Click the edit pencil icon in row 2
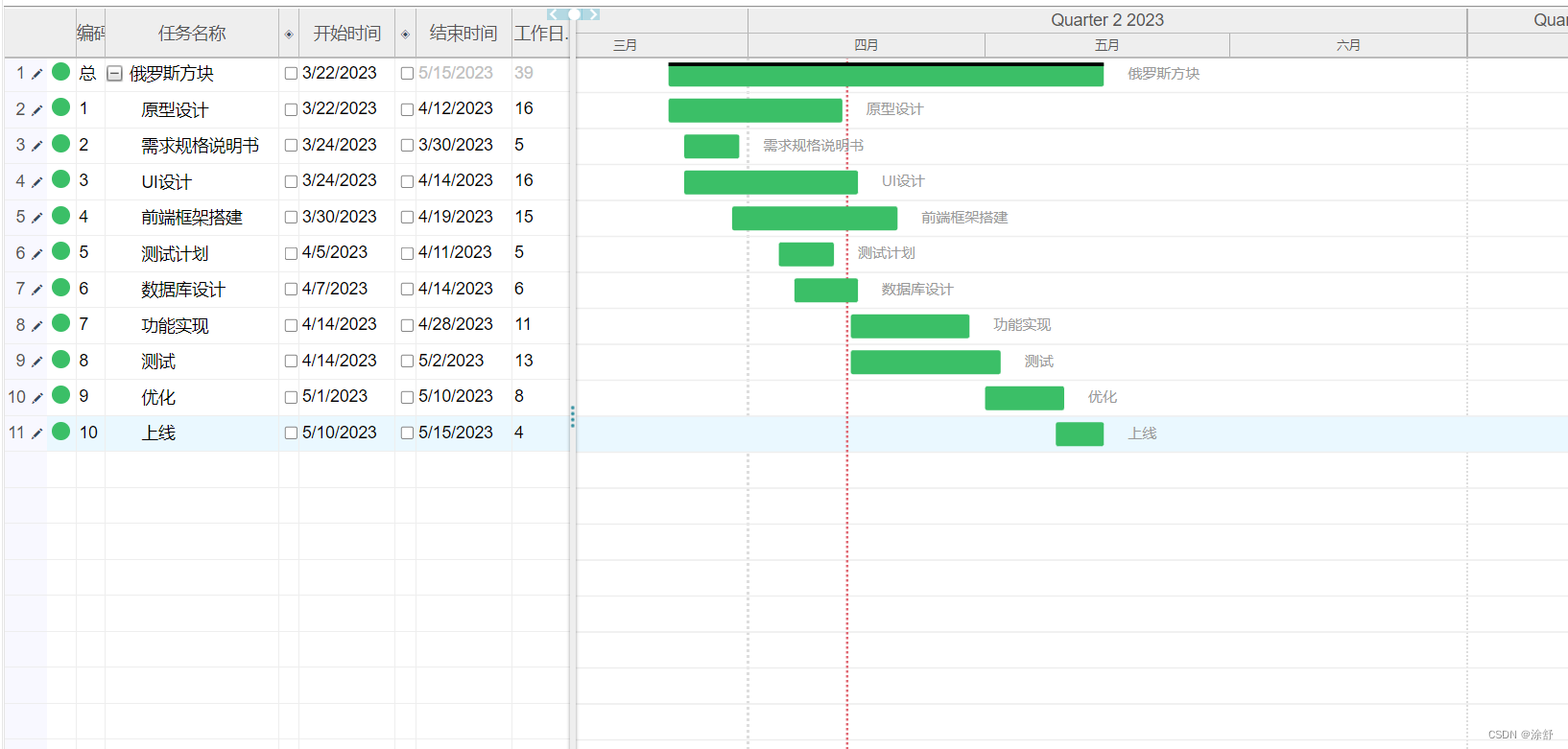Screen dimensions: 1568x749 (x=36, y=110)
